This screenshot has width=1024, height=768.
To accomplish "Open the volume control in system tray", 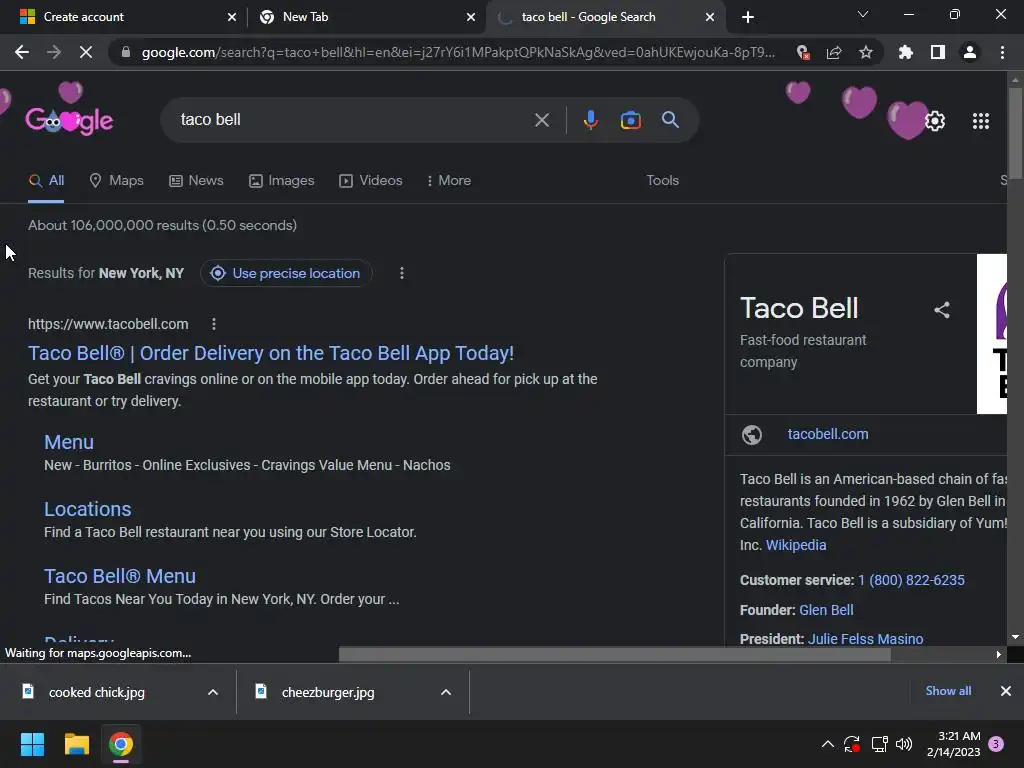I will 904,744.
